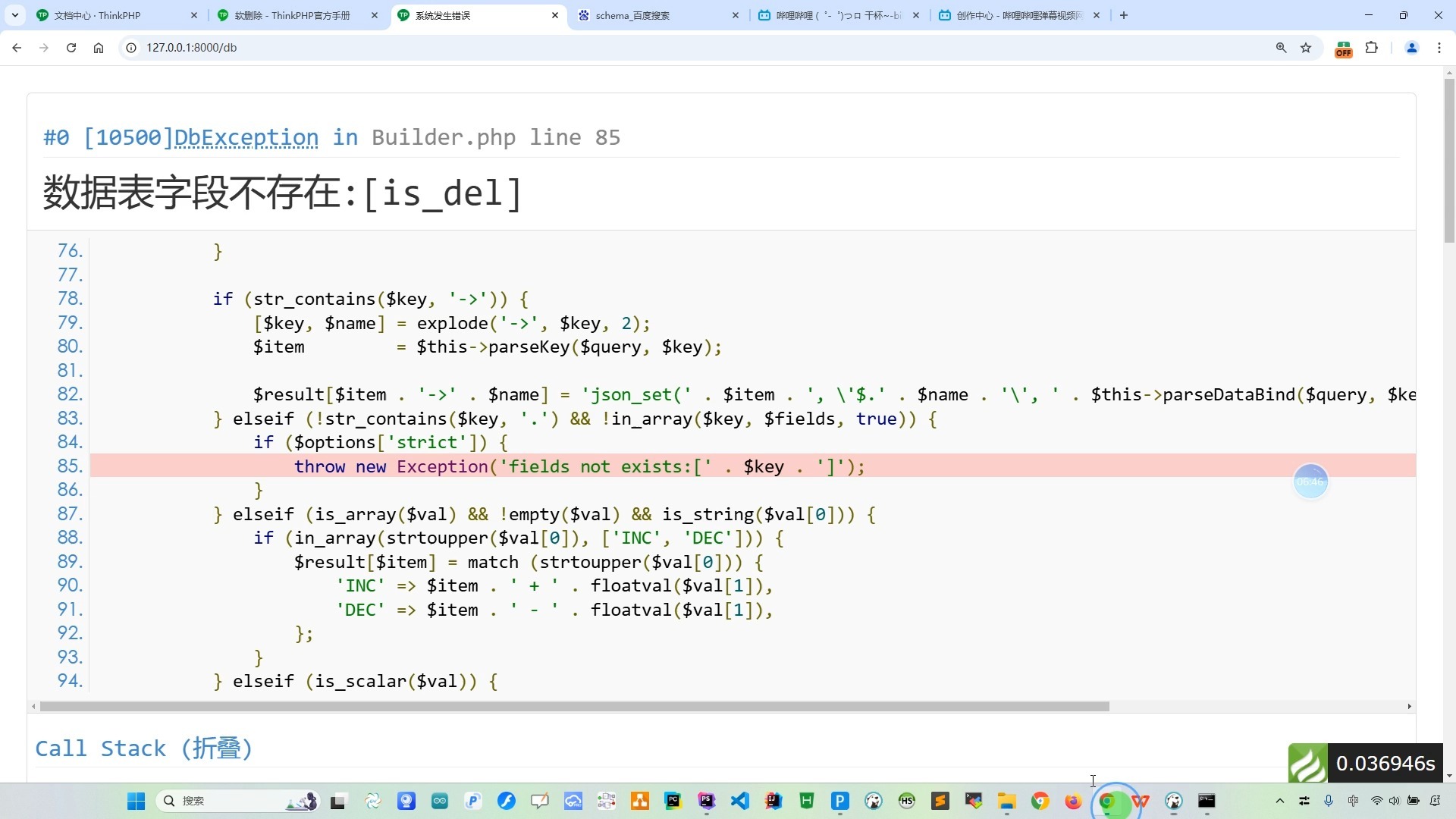The width and height of the screenshot is (1456, 819).
Task: Open the command prompt taskbar icon
Action: coord(1207,801)
